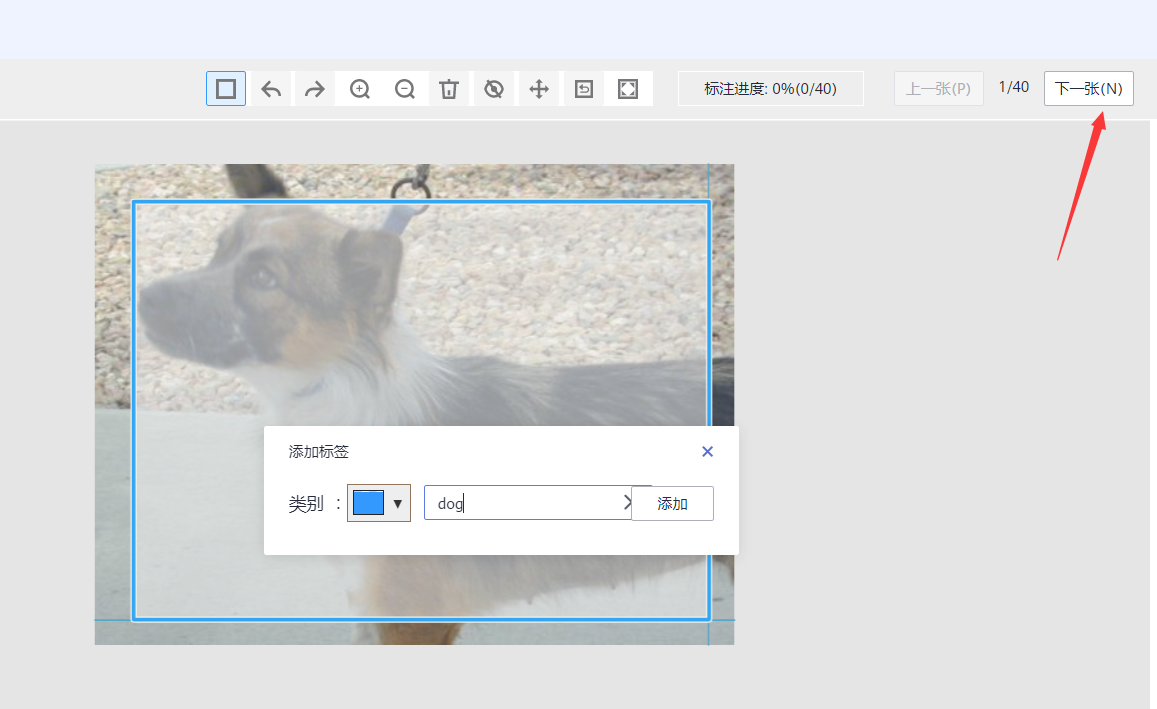Click the reset image icon
The width and height of the screenshot is (1157, 709).
pyautogui.click(x=584, y=89)
